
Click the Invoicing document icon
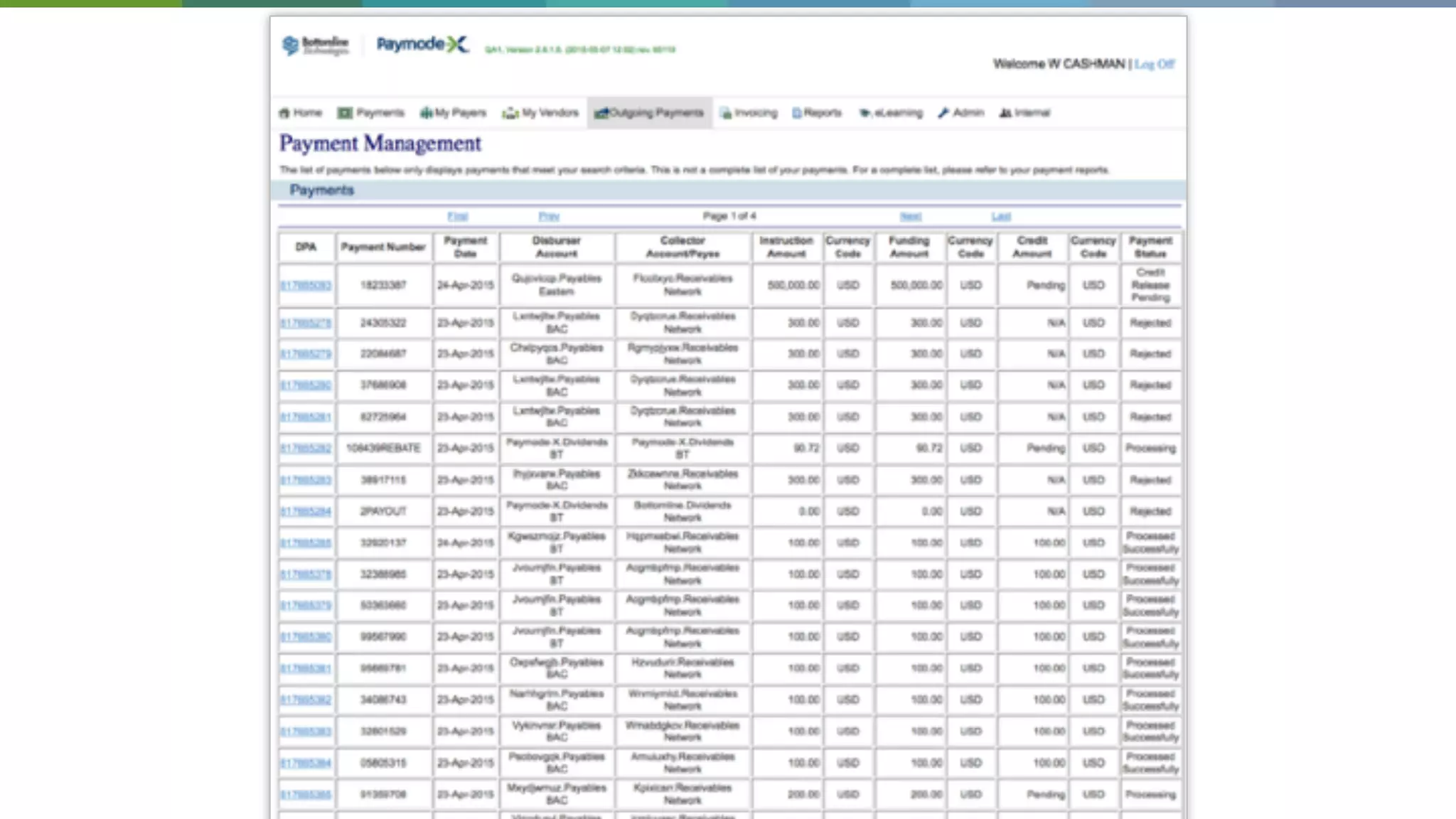tap(726, 113)
